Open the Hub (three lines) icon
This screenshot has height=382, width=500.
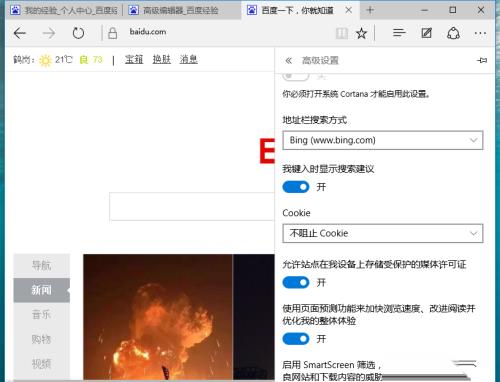tap(399, 33)
